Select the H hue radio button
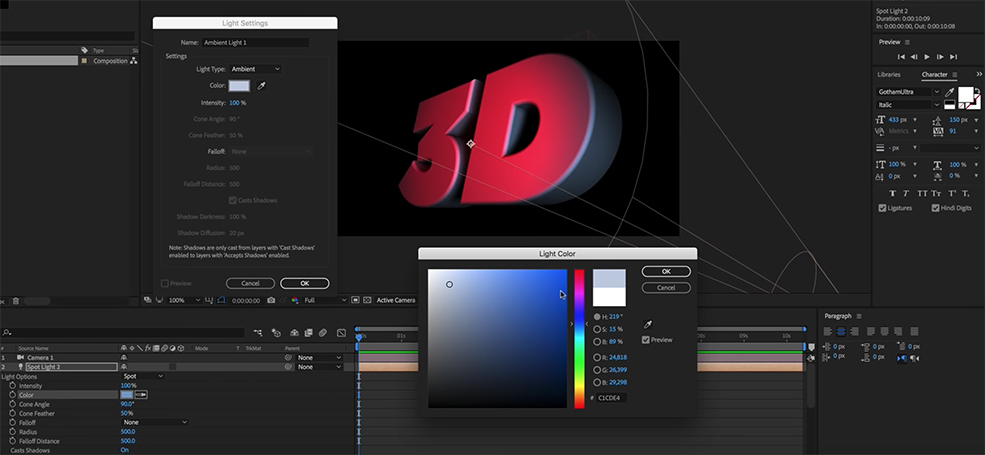 tap(597, 317)
